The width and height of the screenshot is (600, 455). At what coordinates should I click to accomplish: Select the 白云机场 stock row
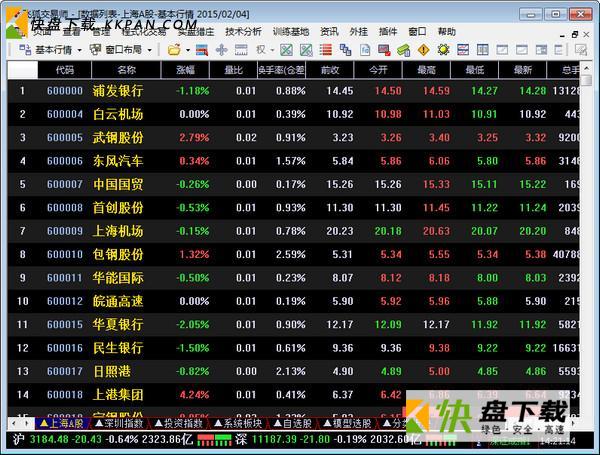(293, 114)
